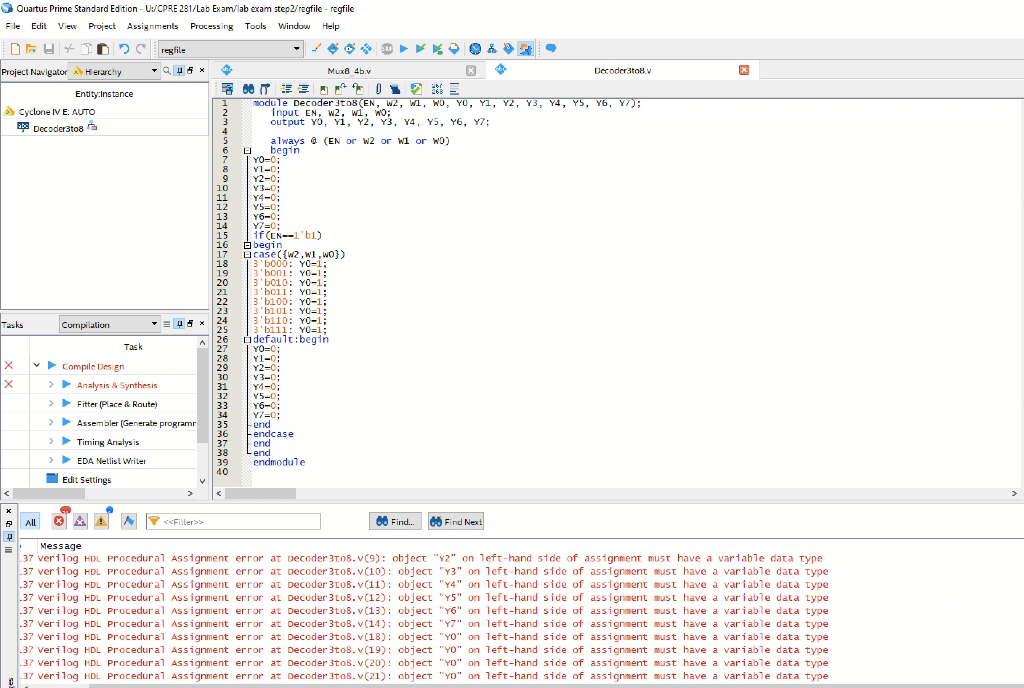1024x688 pixels.
Task: Click the Start Compilation play icon
Action: coord(403,48)
